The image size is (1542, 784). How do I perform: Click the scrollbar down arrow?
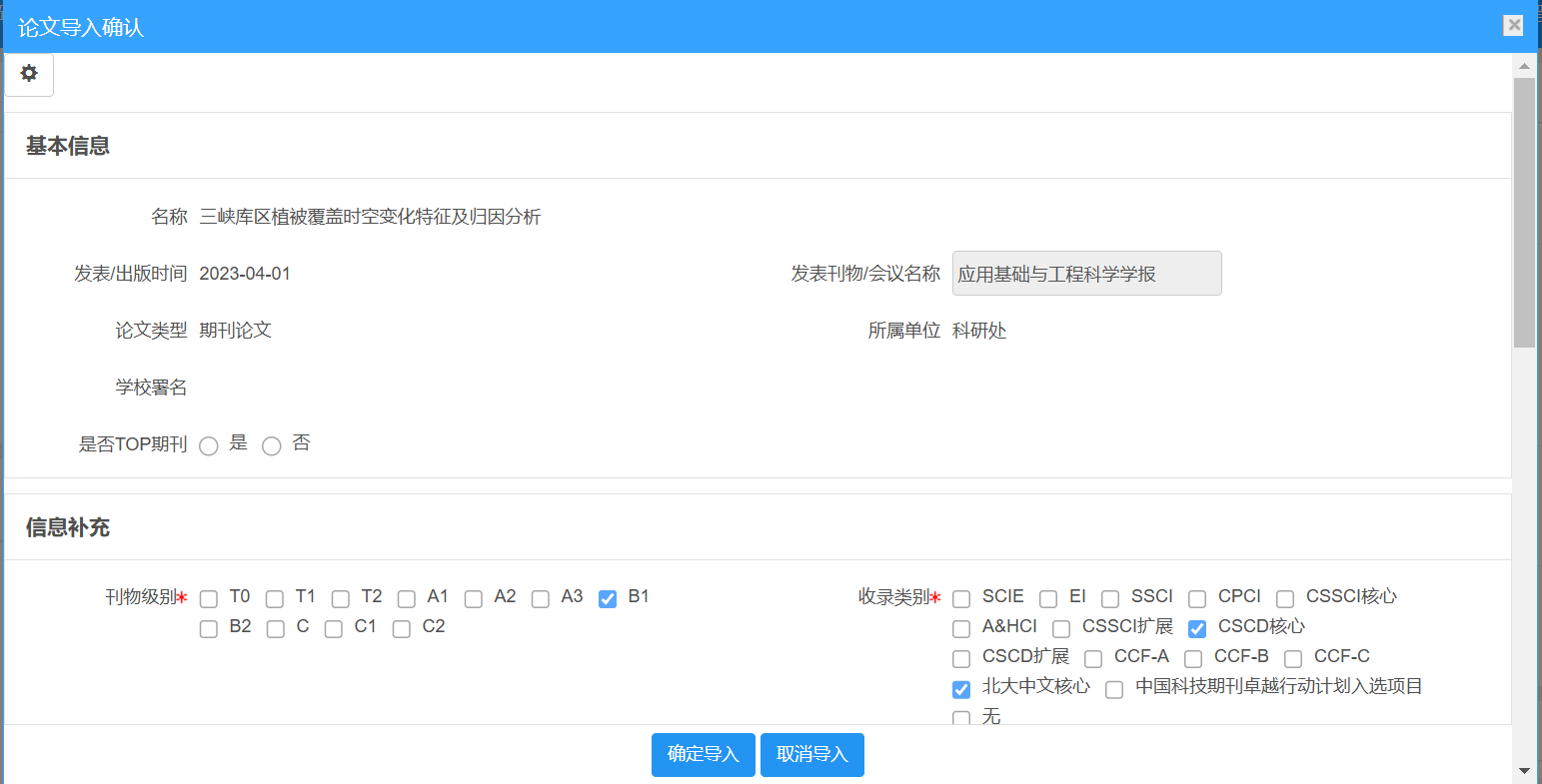(1524, 770)
